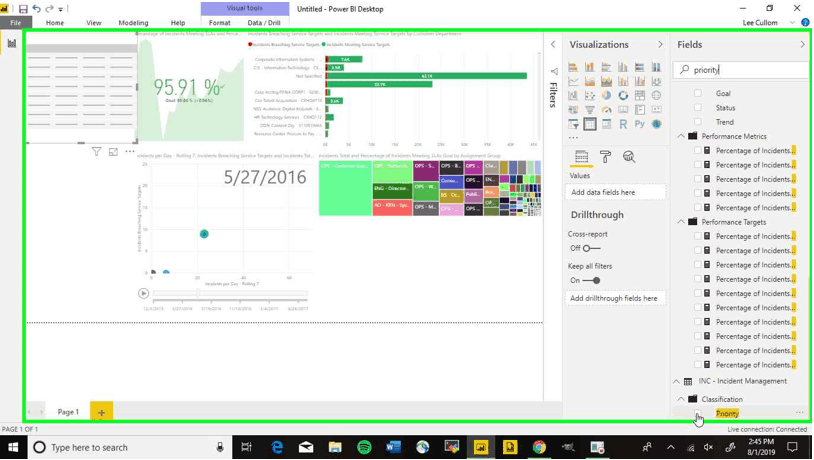Image resolution: width=814 pixels, height=460 pixels.
Task: Click the Focus mode icon on table visual
Action: click(113, 152)
